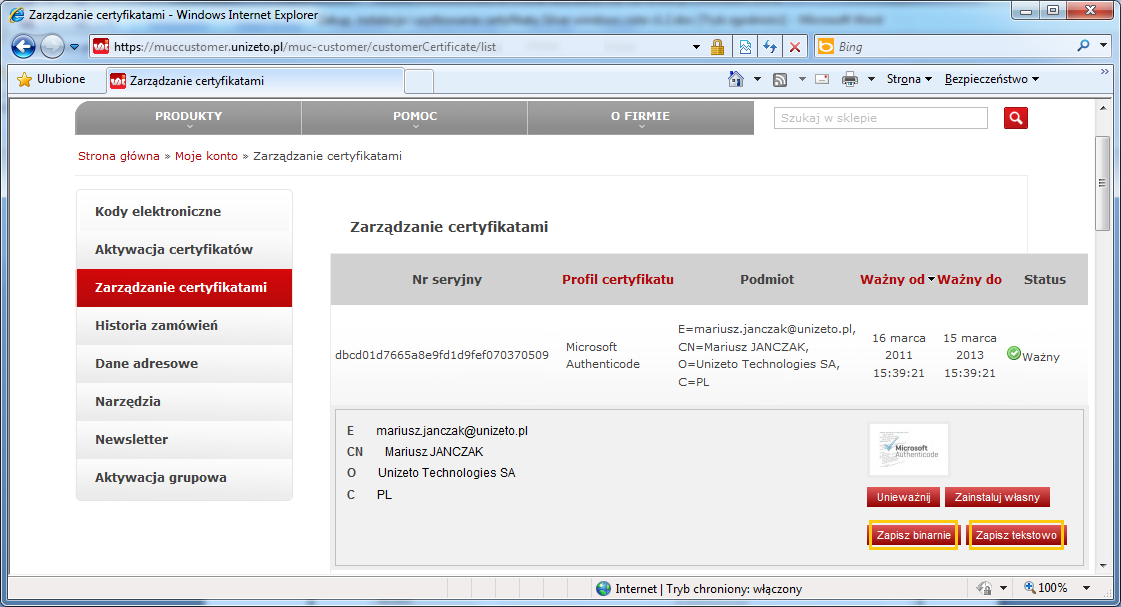Open Narzędzia in the sidebar
The height and width of the screenshot is (607, 1121).
[184, 401]
